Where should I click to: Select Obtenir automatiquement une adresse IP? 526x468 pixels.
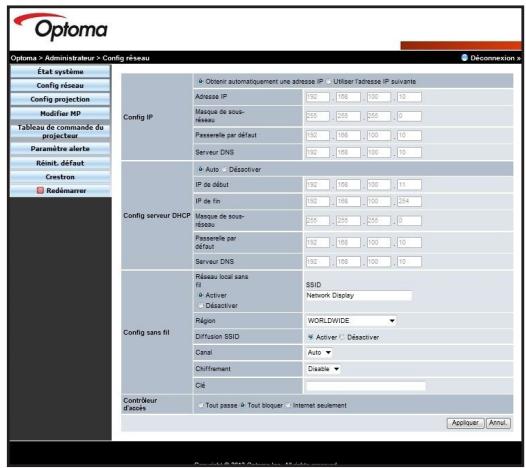click(201, 82)
